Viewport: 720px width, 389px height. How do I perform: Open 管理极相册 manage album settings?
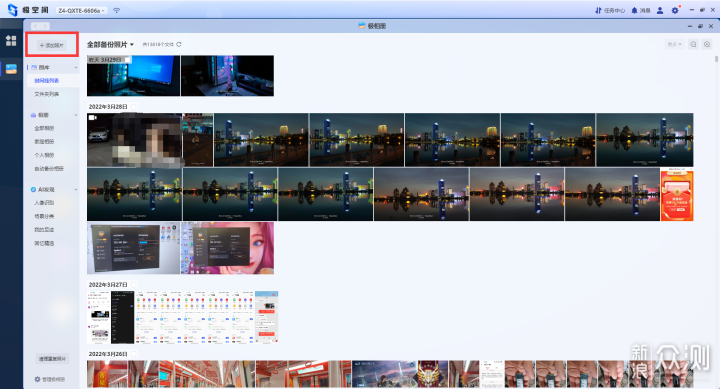click(x=50, y=379)
